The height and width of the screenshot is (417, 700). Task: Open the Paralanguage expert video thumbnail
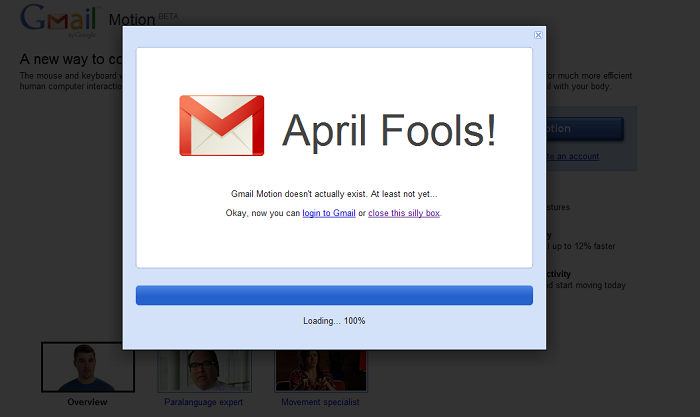pyautogui.click(x=204, y=371)
